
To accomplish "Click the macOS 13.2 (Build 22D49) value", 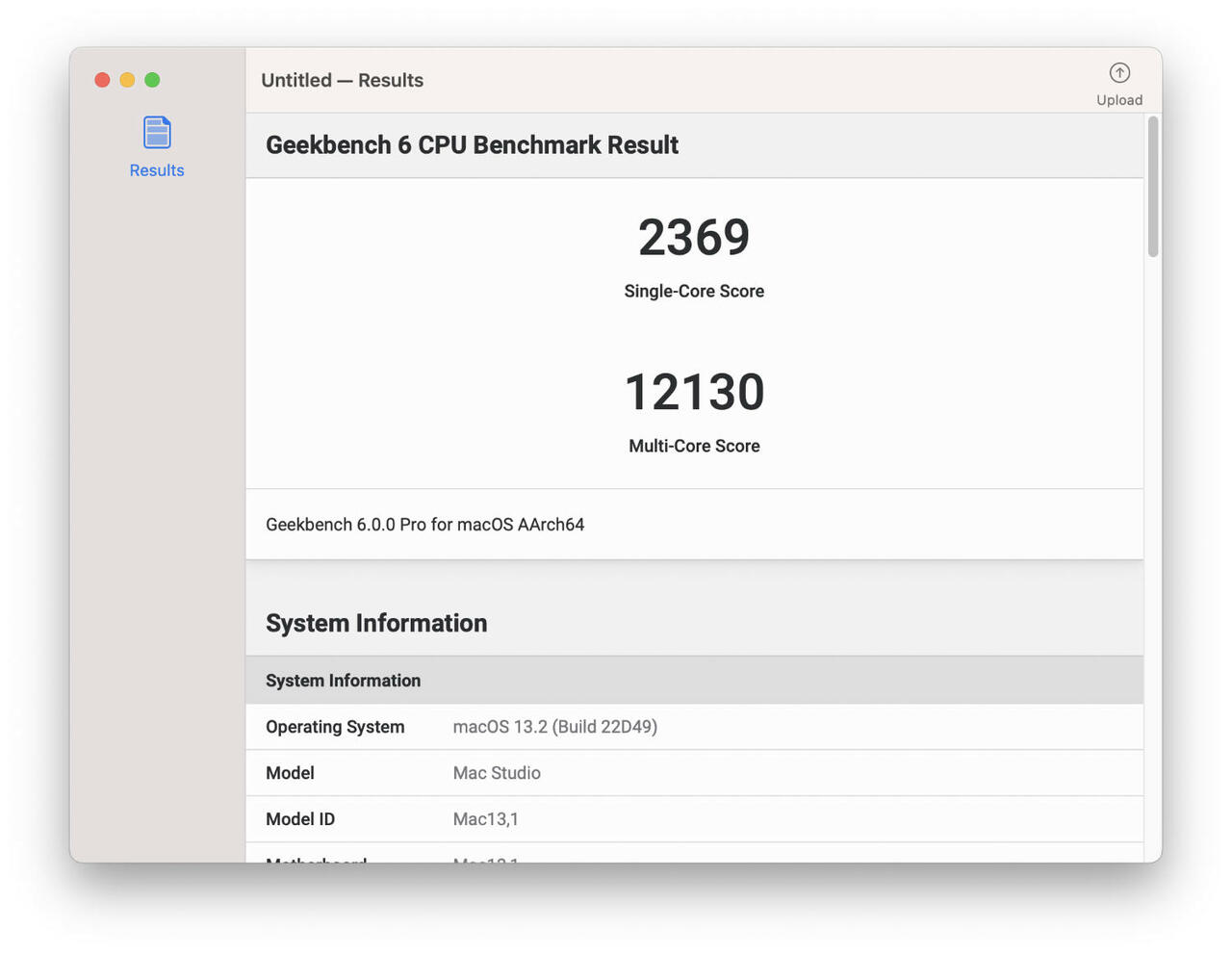I will (555, 727).
